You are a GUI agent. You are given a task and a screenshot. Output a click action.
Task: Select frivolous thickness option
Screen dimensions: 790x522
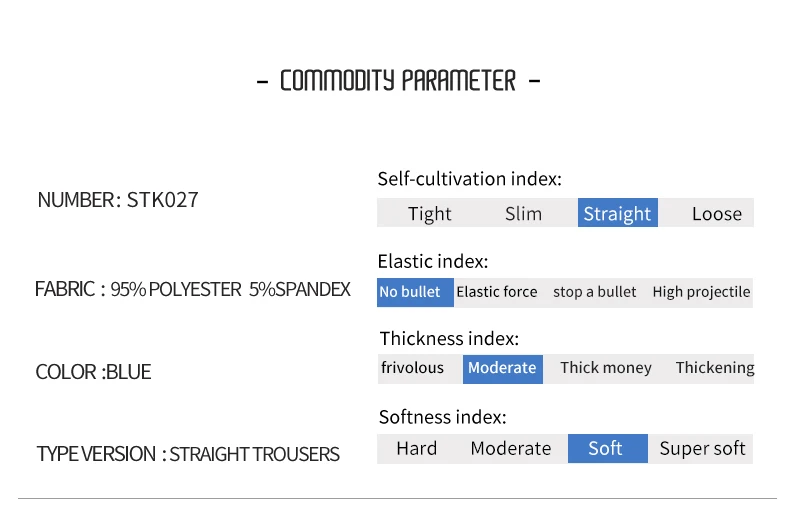[412, 368]
